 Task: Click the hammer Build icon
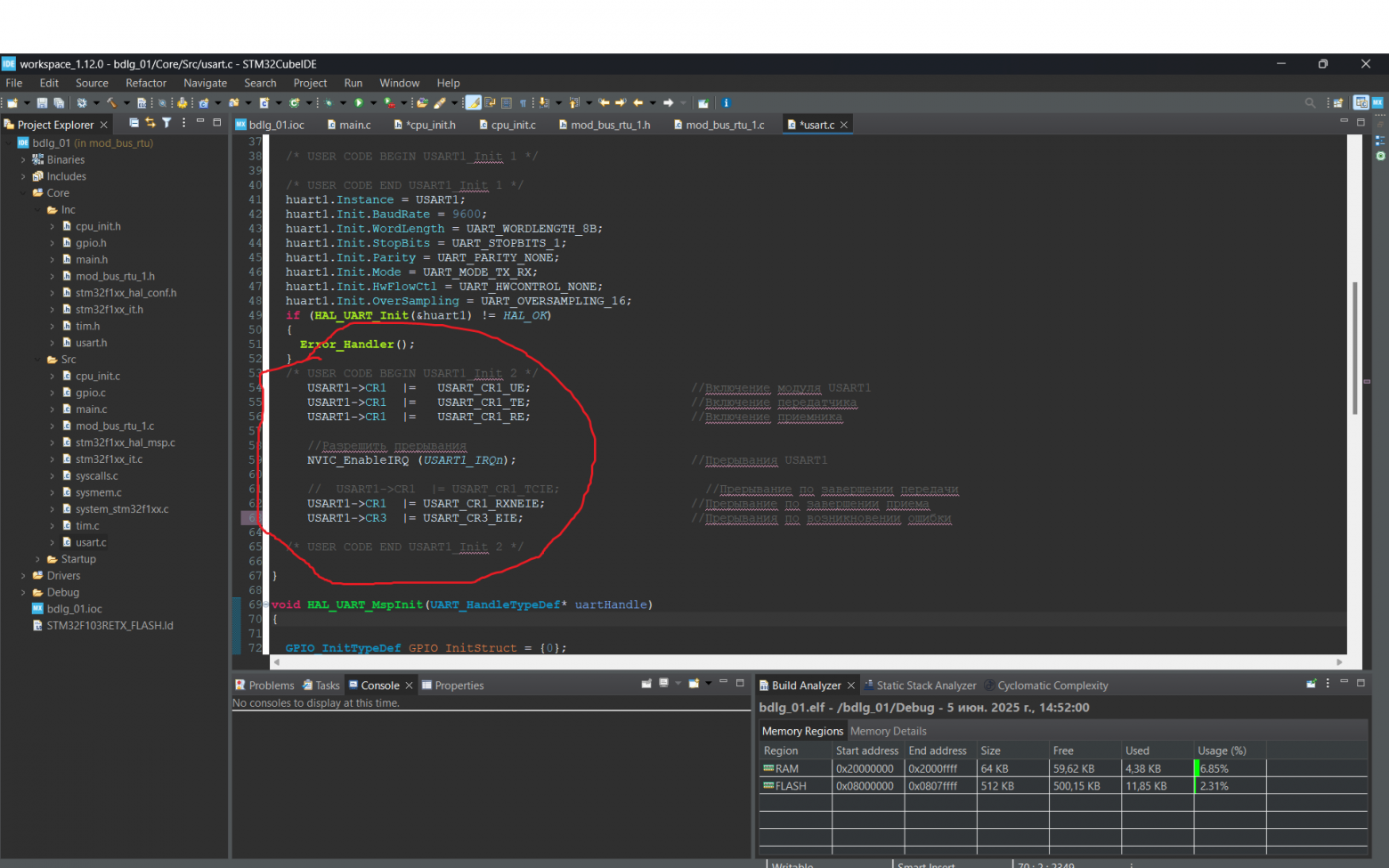click(111, 103)
